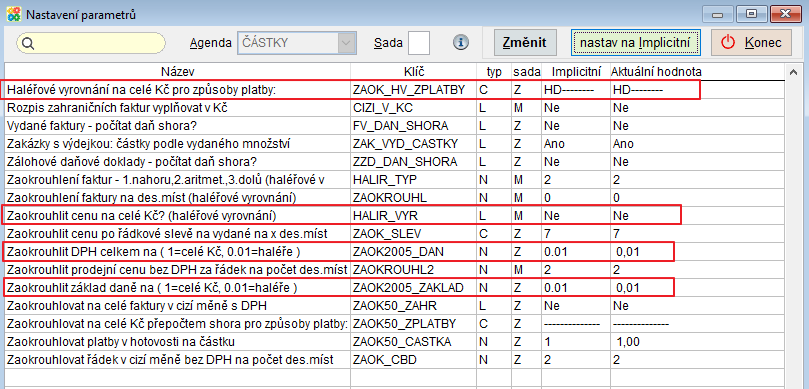Click the Změnit button
Image resolution: width=809 pixels, height=389 pixels.
coord(525,42)
